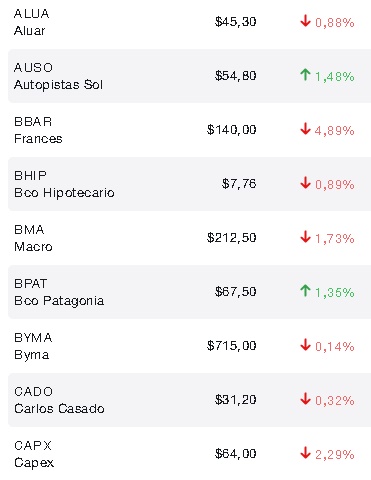
Task: Select the Bco Hipotecario stock name
Action: [x=64, y=193]
